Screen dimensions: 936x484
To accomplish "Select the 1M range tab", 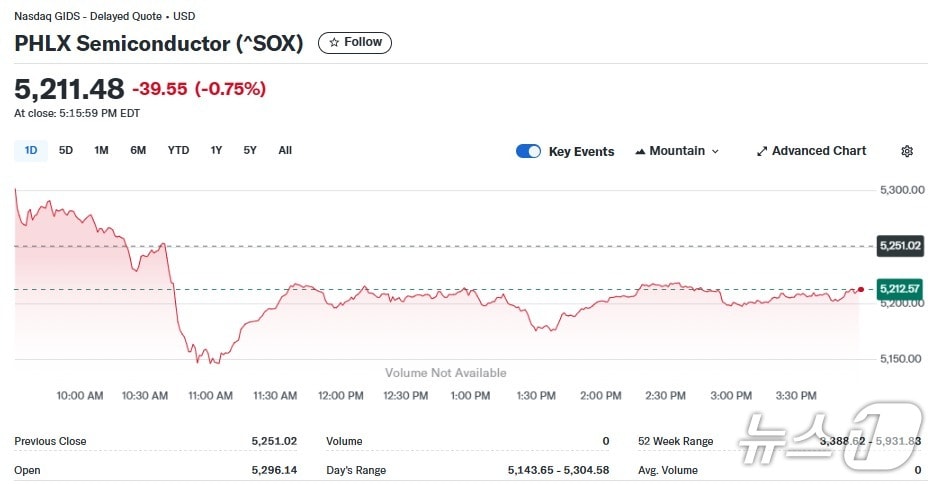I will pyautogui.click(x=101, y=151).
